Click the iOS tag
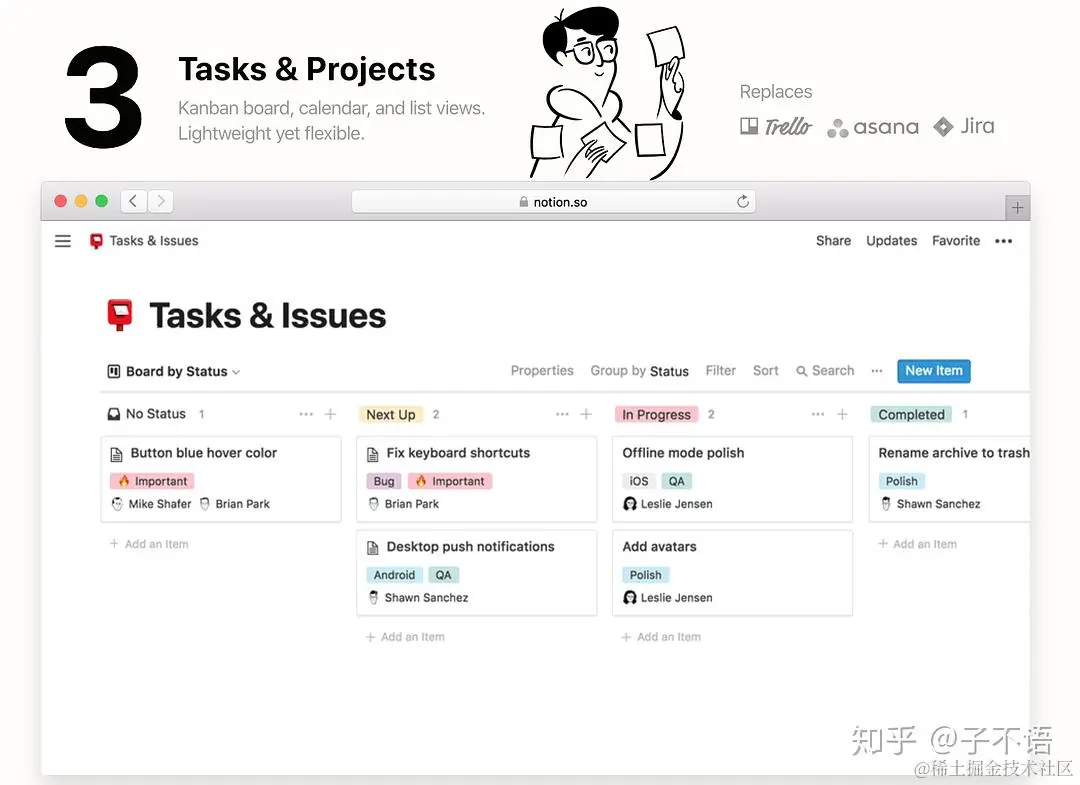Image resolution: width=1080 pixels, height=785 pixels. click(638, 481)
